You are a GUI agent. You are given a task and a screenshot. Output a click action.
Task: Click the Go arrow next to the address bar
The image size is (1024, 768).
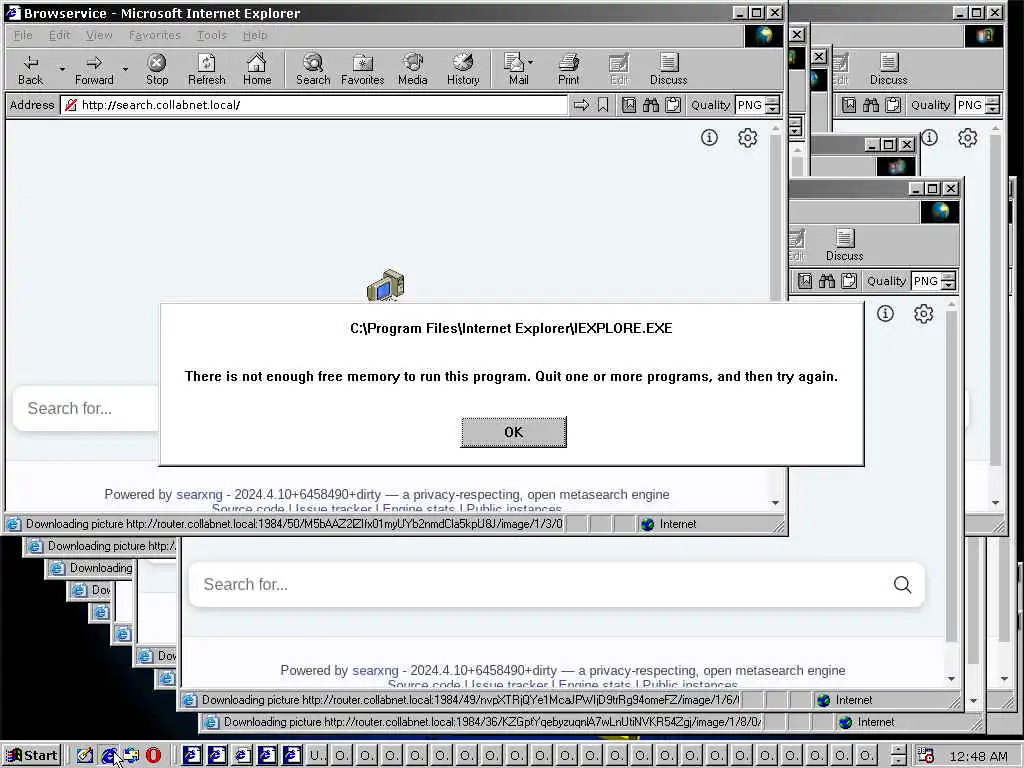[x=581, y=104]
